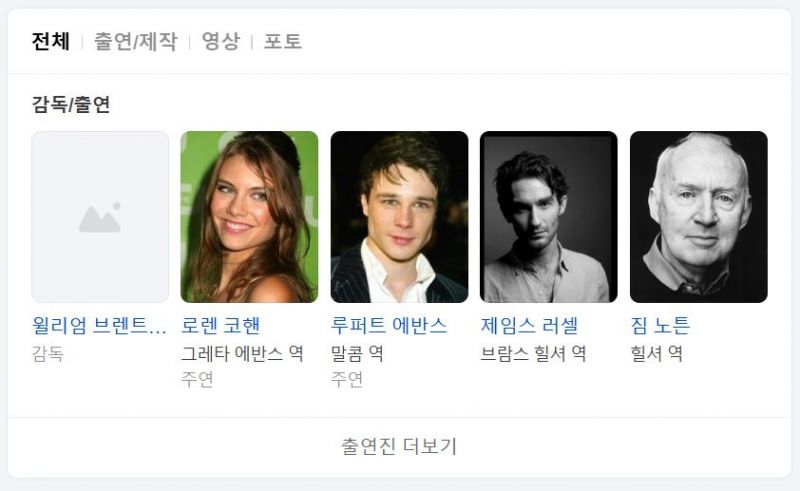The width and height of the screenshot is (800, 491).
Task: Expand cast list with 출연진 더보기
Action: coord(399,447)
